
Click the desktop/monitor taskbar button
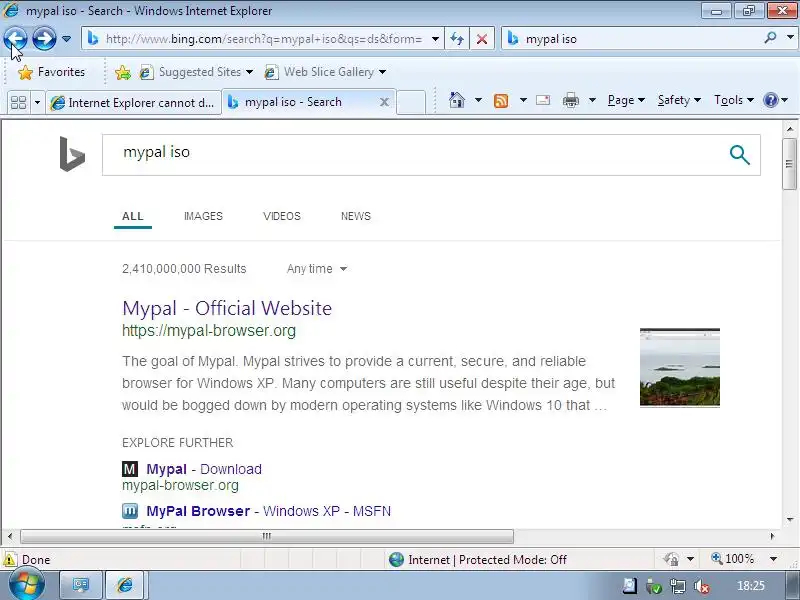click(x=81, y=585)
